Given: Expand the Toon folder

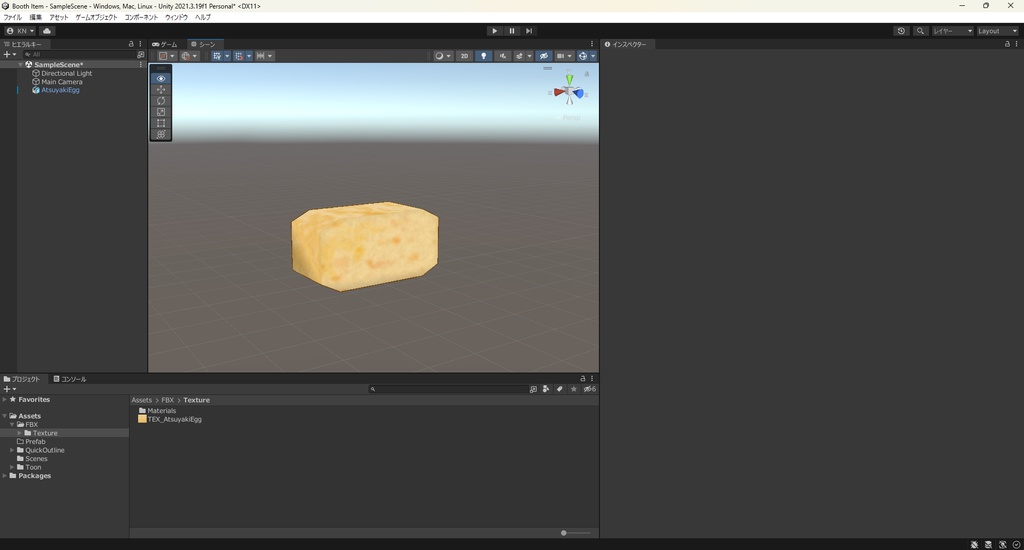Looking at the screenshot, I should [12, 467].
